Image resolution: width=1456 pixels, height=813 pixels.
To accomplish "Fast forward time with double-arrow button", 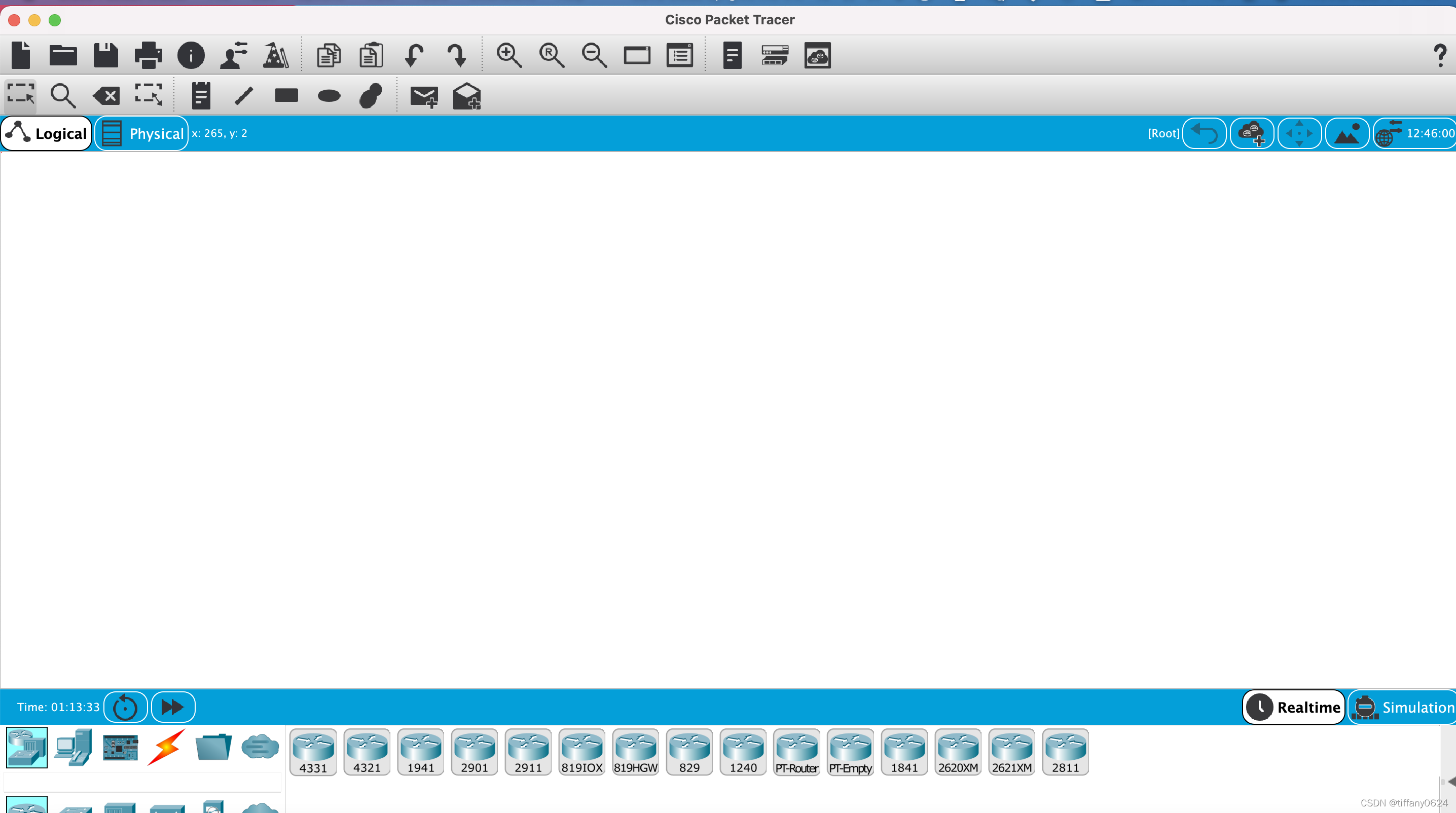I will click(x=173, y=708).
